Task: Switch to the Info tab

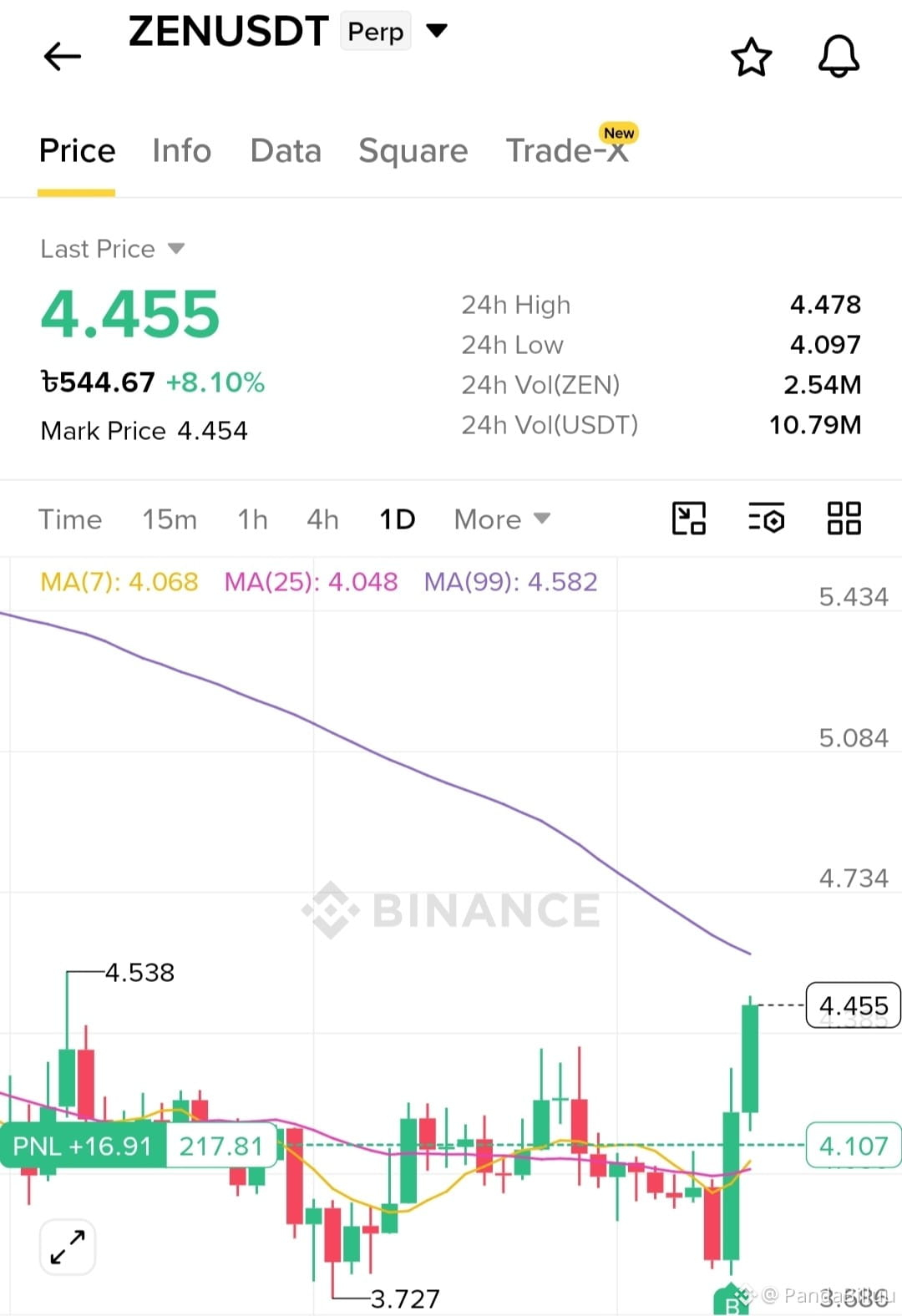Action: point(181,151)
